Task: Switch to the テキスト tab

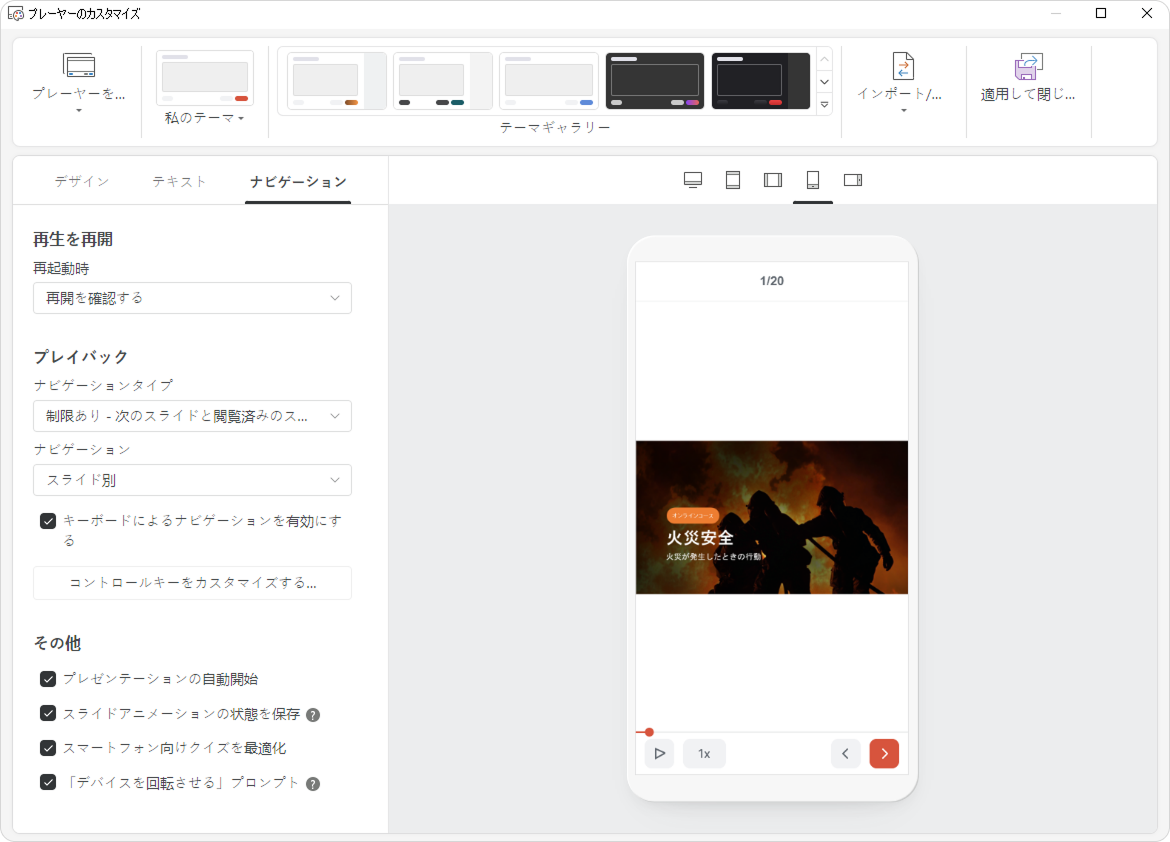Action: point(179,181)
